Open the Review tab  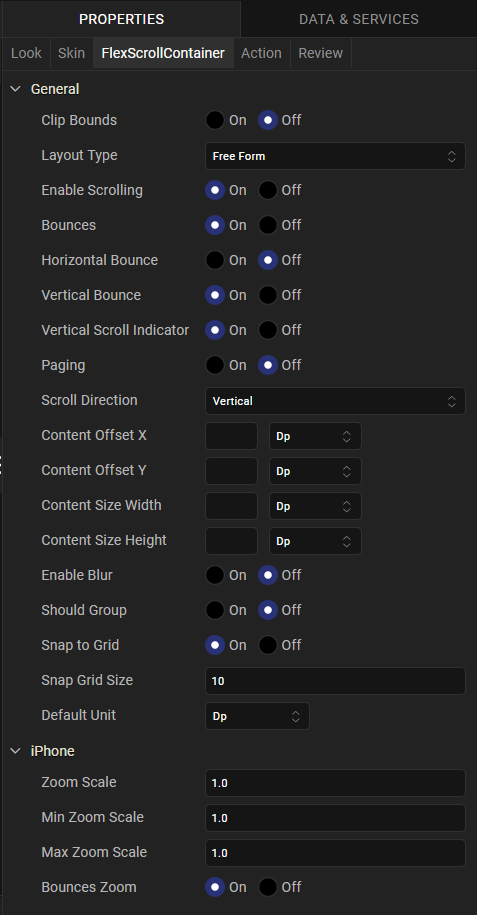tap(321, 53)
